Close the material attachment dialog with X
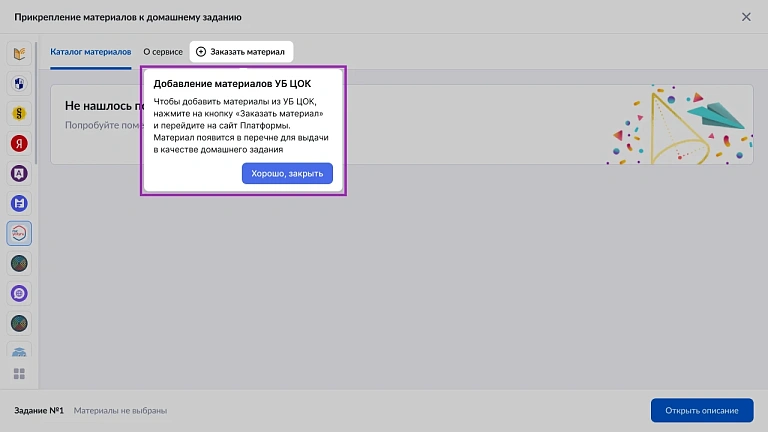The width and height of the screenshot is (768, 432). click(x=746, y=17)
